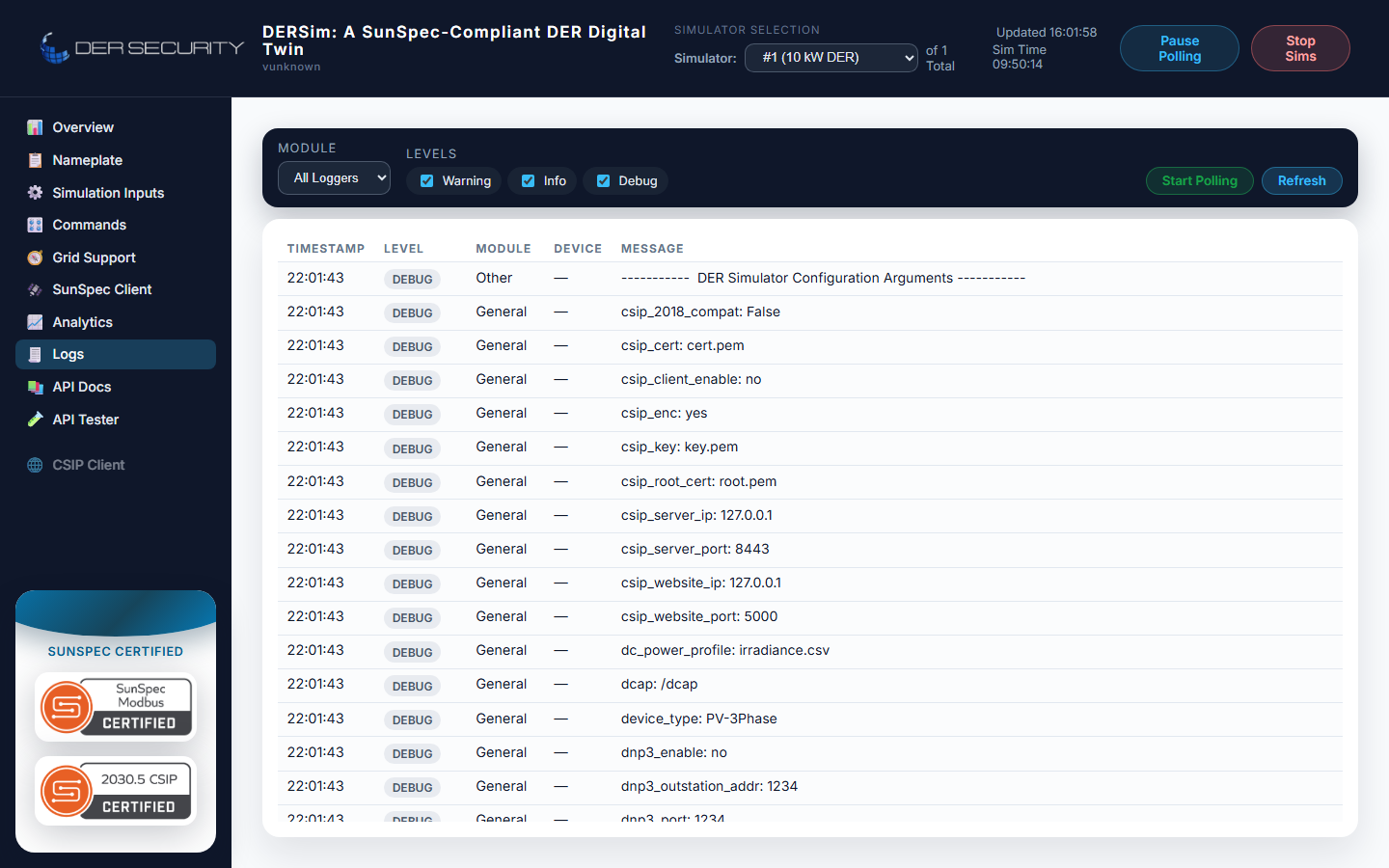1389x868 pixels.
Task: Open API Tester page
Action: pyautogui.click(x=116, y=420)
